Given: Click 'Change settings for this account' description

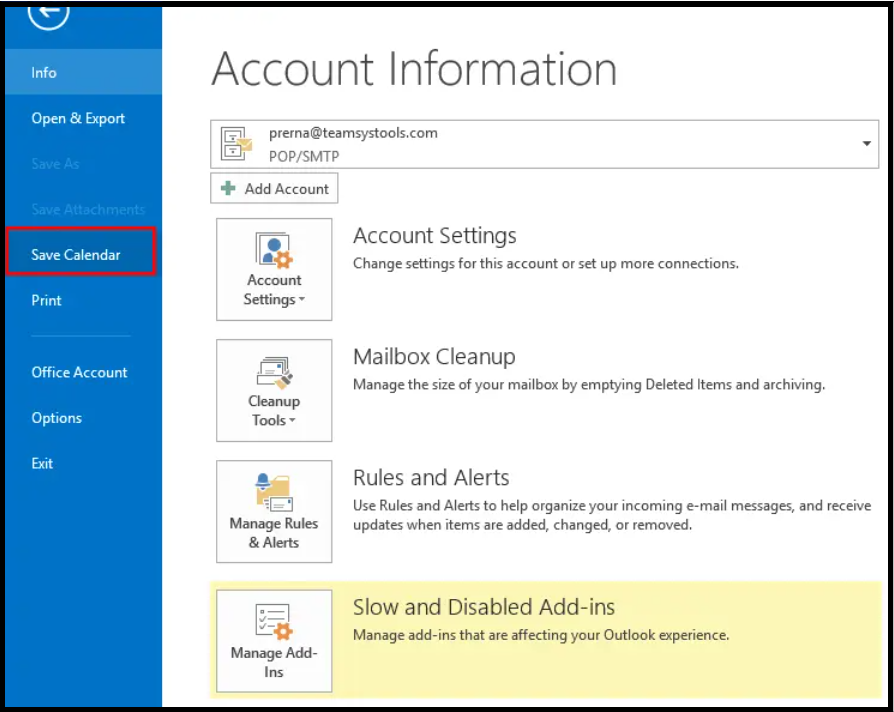Looking at the screenshot, I should (x=546, y=263).
